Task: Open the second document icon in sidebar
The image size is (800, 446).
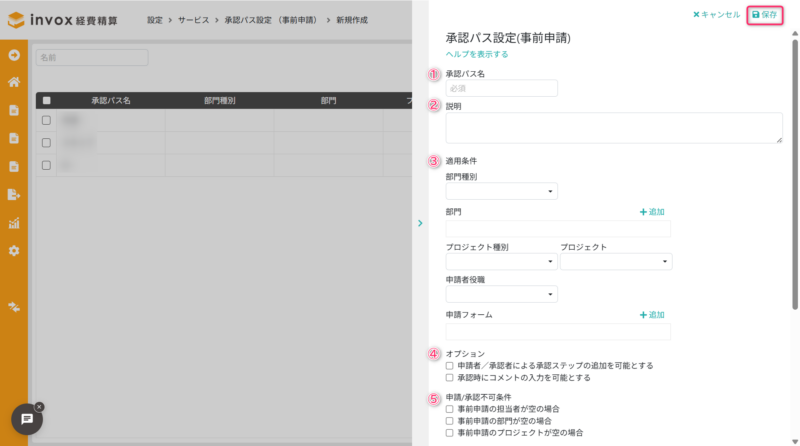Action: (x=14, y=138)
